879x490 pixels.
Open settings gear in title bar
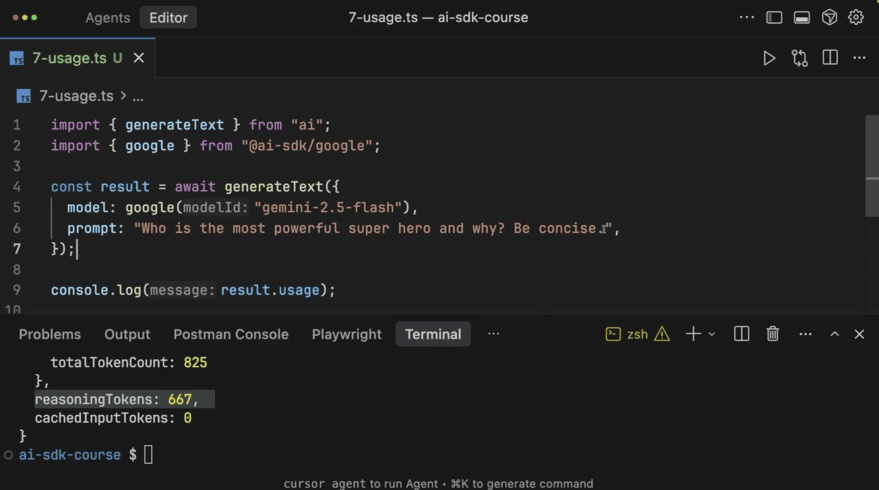tap(856, 17)
